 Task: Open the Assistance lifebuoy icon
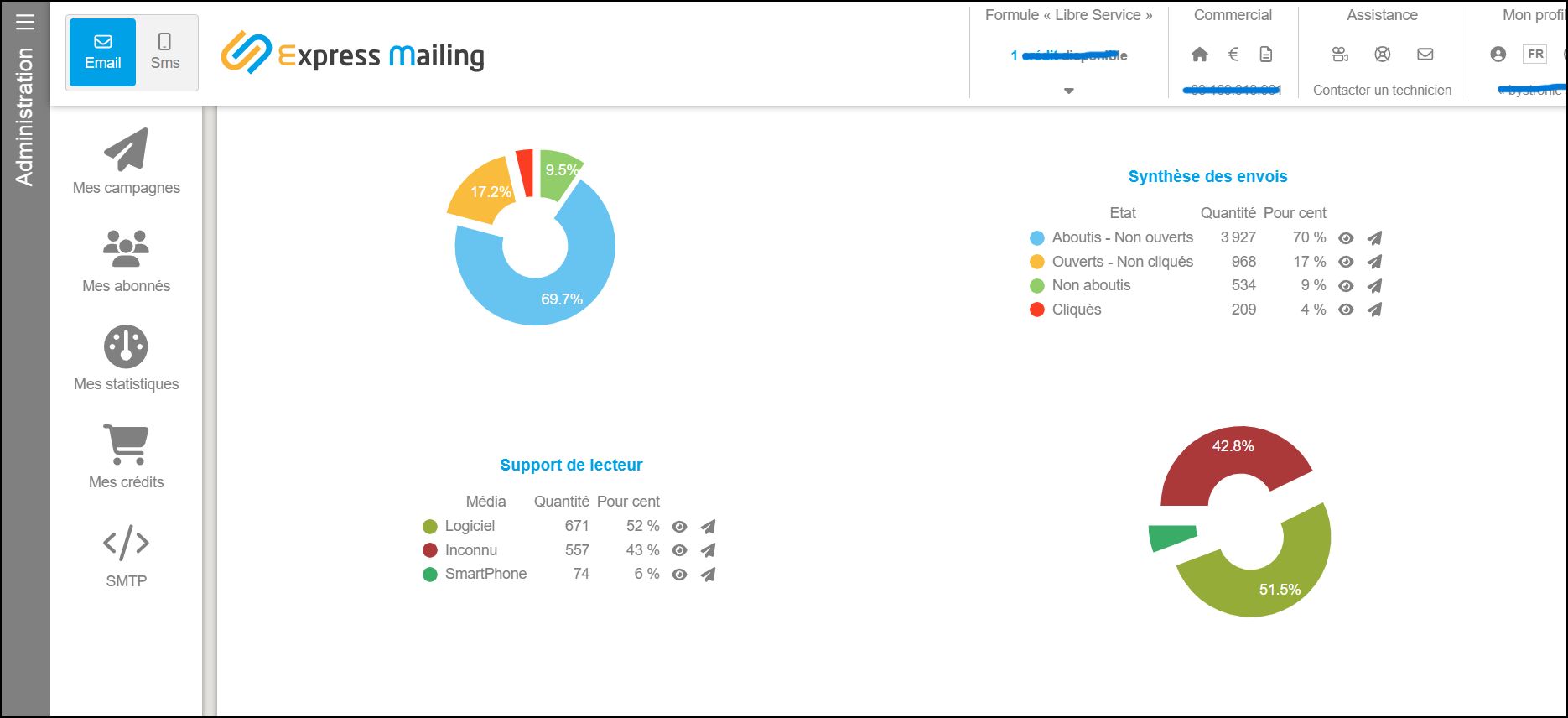pyautogui.click(x=1383, y=55)
